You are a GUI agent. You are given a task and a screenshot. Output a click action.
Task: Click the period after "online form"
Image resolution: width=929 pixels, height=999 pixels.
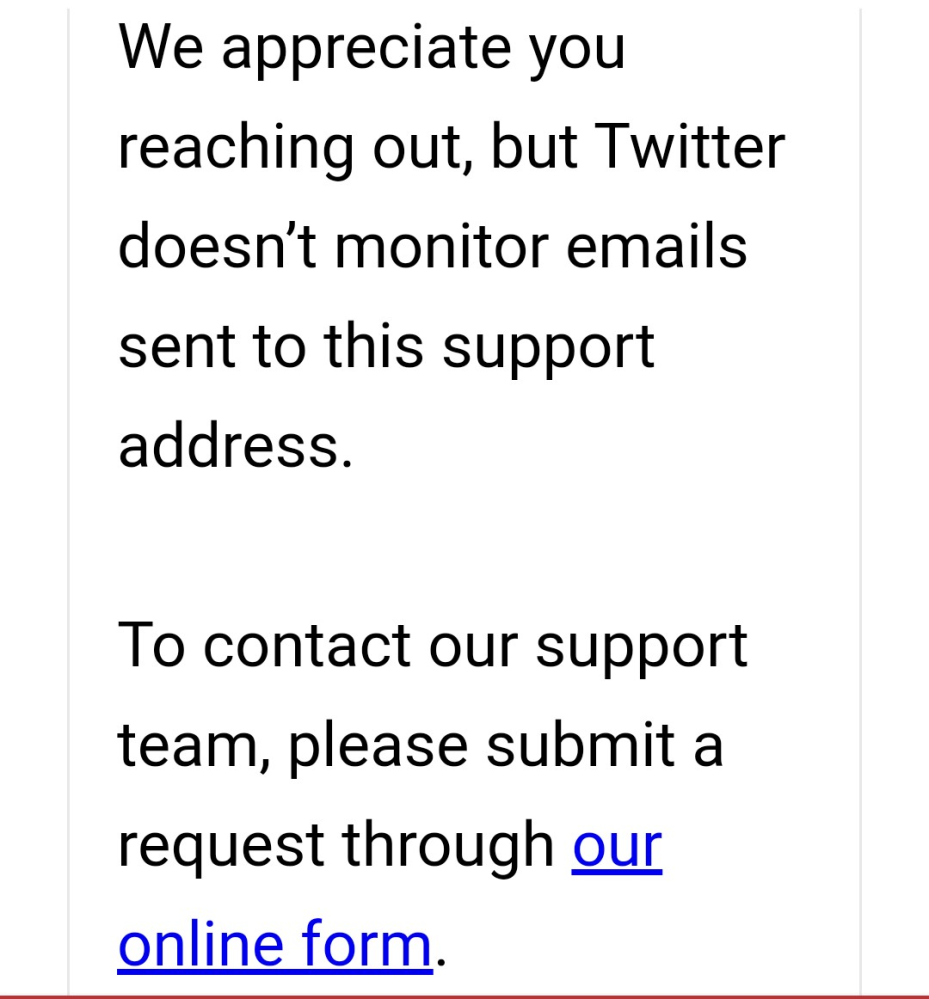tap(441, 962)
